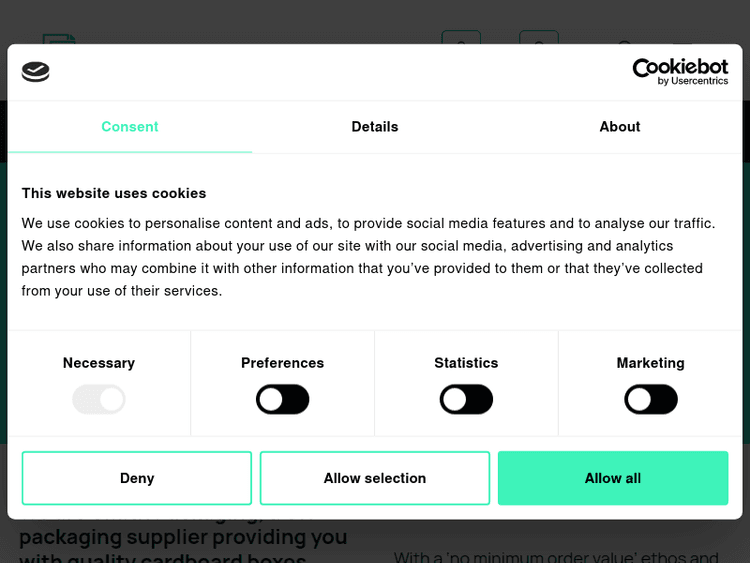
Task: Click the Necessary label
Action: pos(99,363)
